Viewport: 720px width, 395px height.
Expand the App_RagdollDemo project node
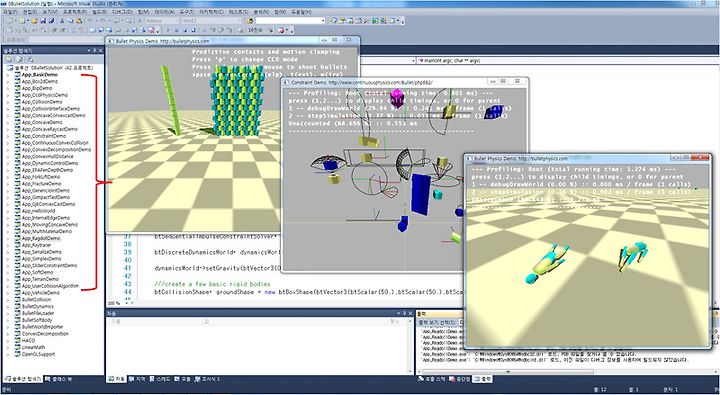(7, 239)
